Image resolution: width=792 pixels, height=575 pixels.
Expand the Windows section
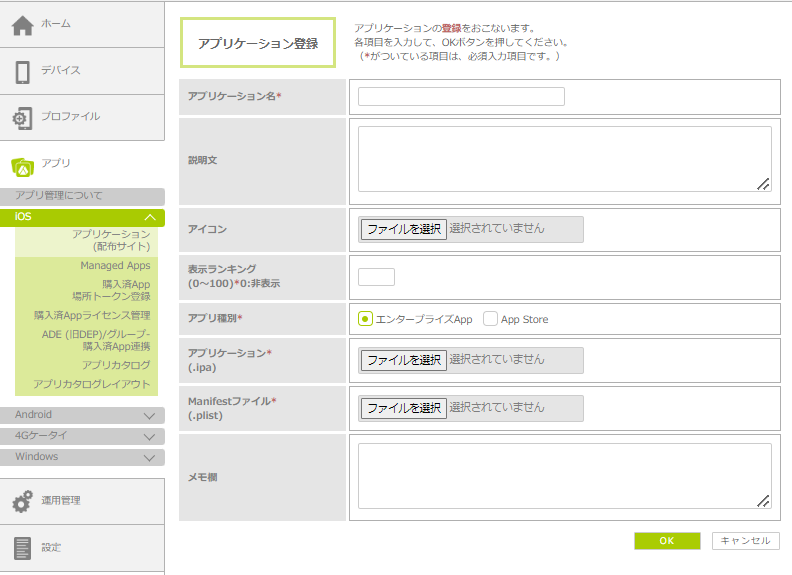coord(149,457)
